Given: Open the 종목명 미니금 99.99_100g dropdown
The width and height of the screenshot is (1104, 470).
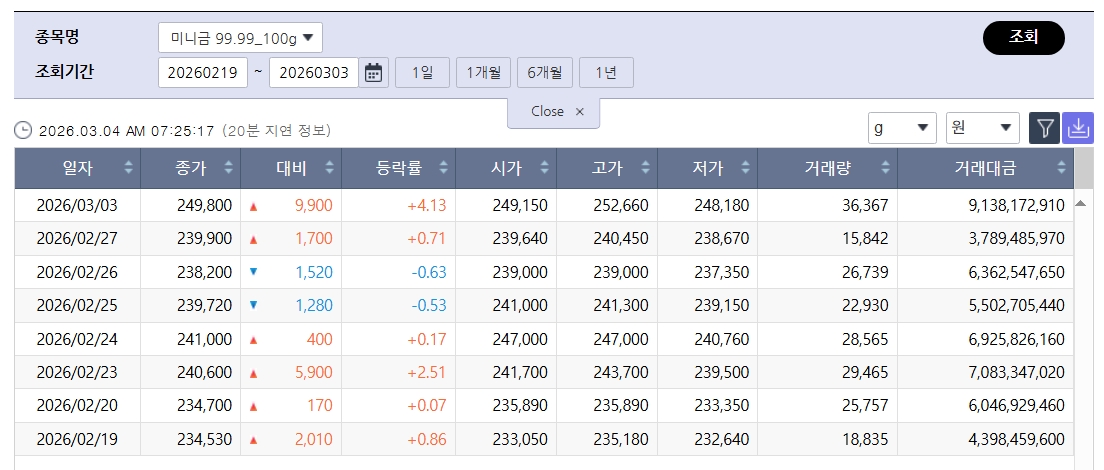Looking at the screenshot, I should [240, 39].
